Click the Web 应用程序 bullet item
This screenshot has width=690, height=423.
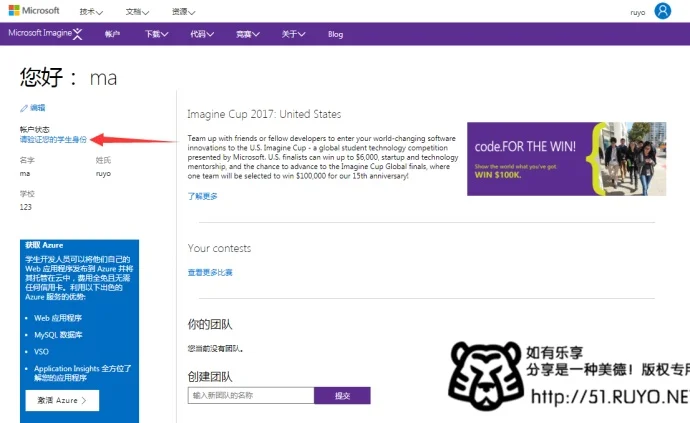point(58,318)
